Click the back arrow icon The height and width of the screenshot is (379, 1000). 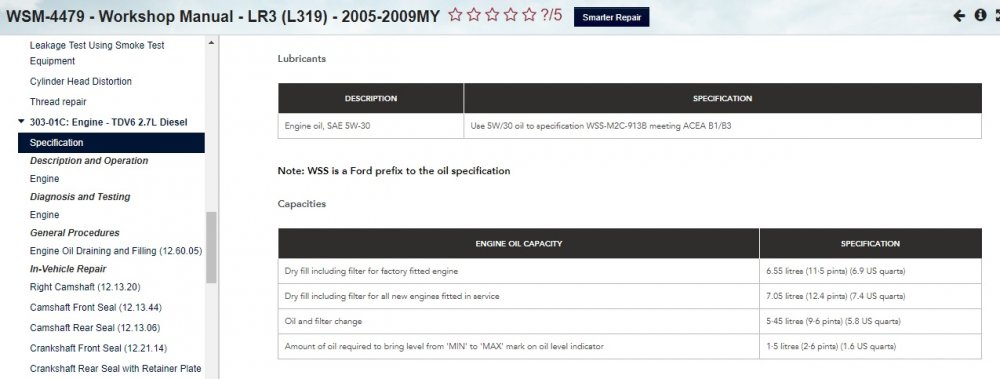coord(959,16)
